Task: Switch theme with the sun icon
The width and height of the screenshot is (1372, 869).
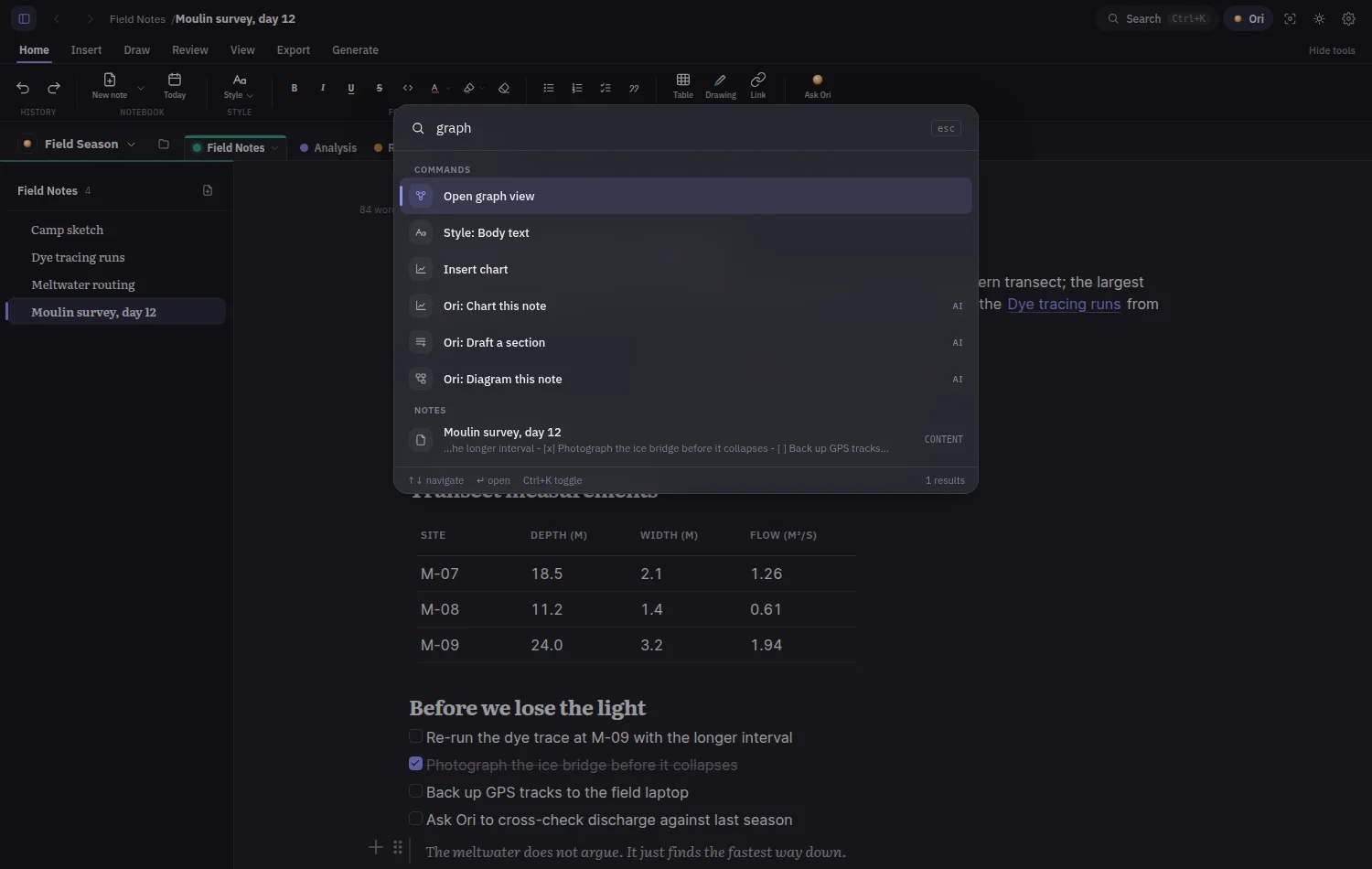Action: tap(1319, 18)
